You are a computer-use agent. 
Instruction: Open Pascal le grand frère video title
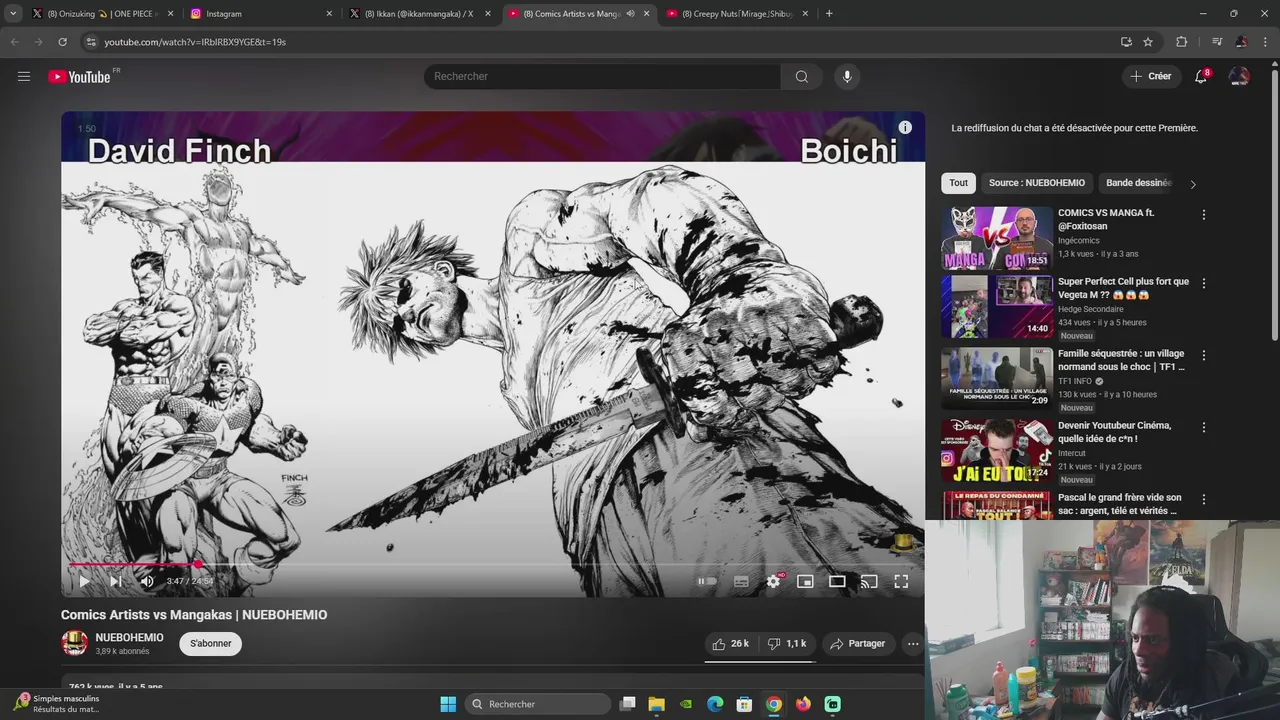pyautogui.click(x=1119, y=504)
